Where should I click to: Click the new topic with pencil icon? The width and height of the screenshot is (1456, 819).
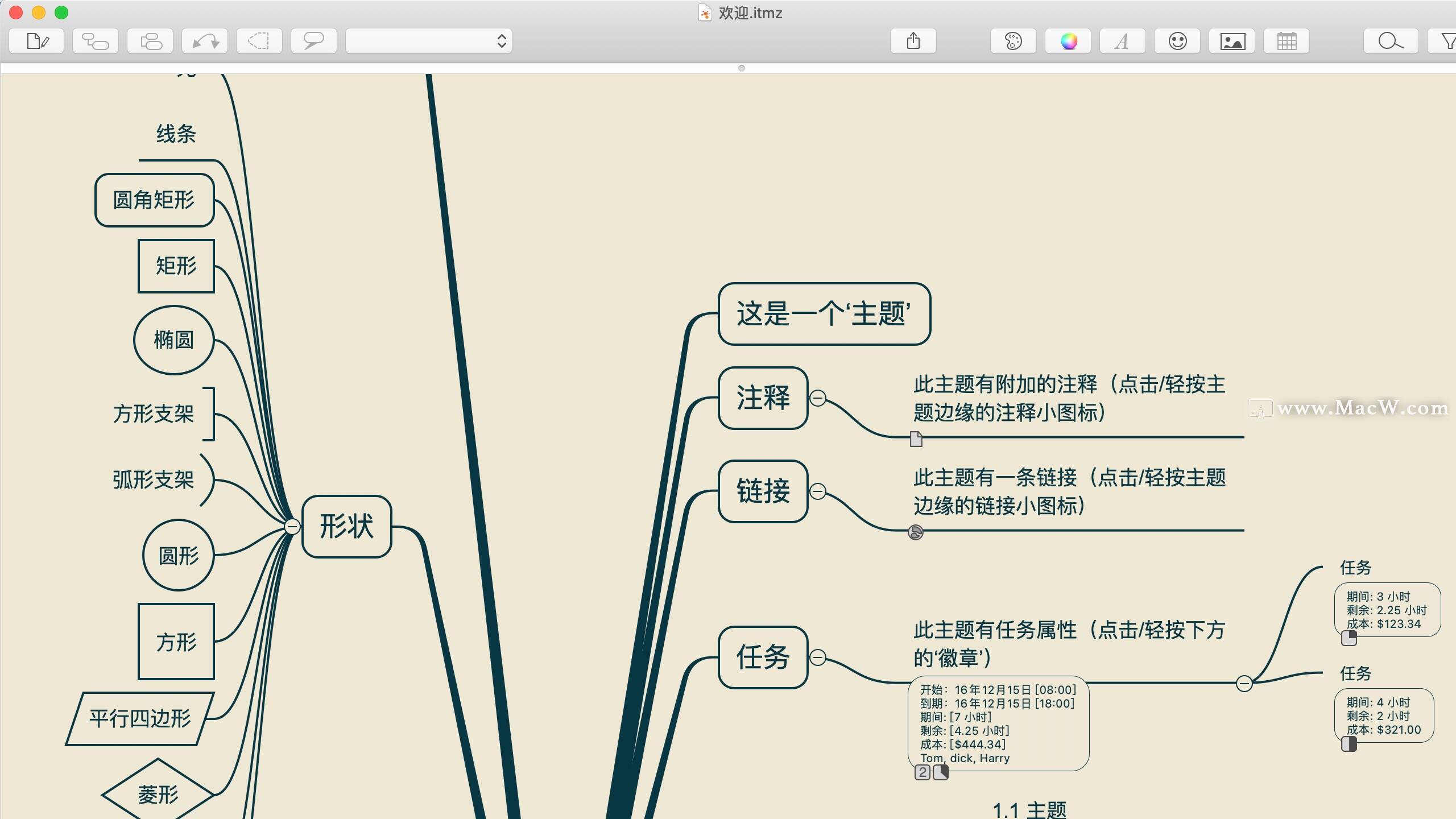pos(37,41)
